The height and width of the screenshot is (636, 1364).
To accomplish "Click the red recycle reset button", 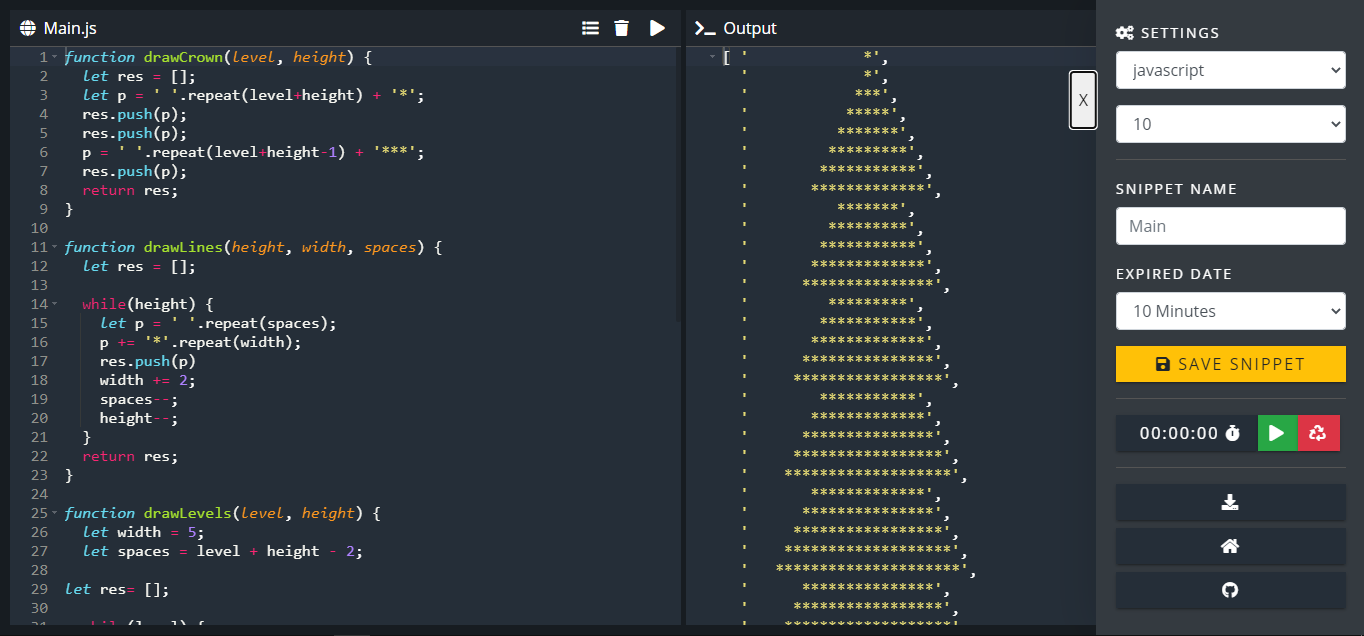I will [1318, 433].
